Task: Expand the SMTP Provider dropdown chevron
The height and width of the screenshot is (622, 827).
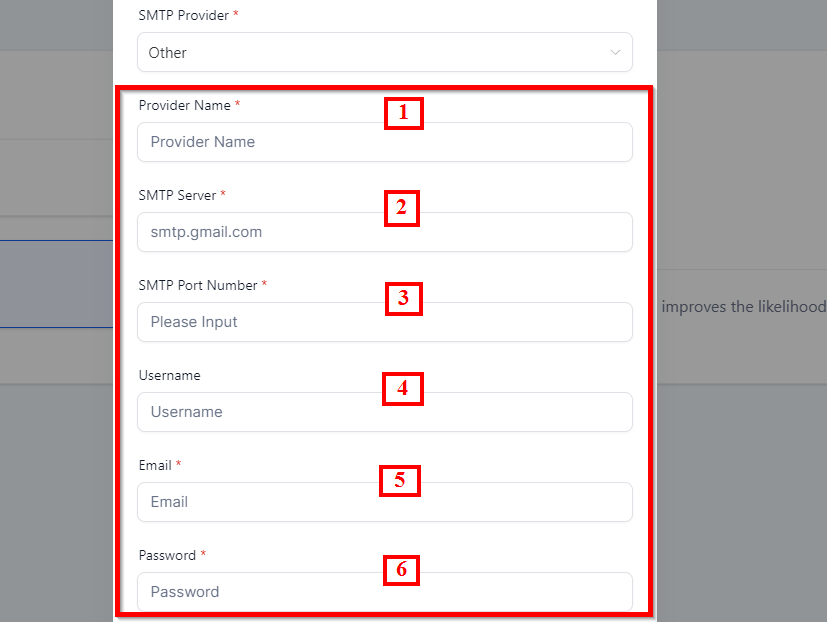Action: 615,53
